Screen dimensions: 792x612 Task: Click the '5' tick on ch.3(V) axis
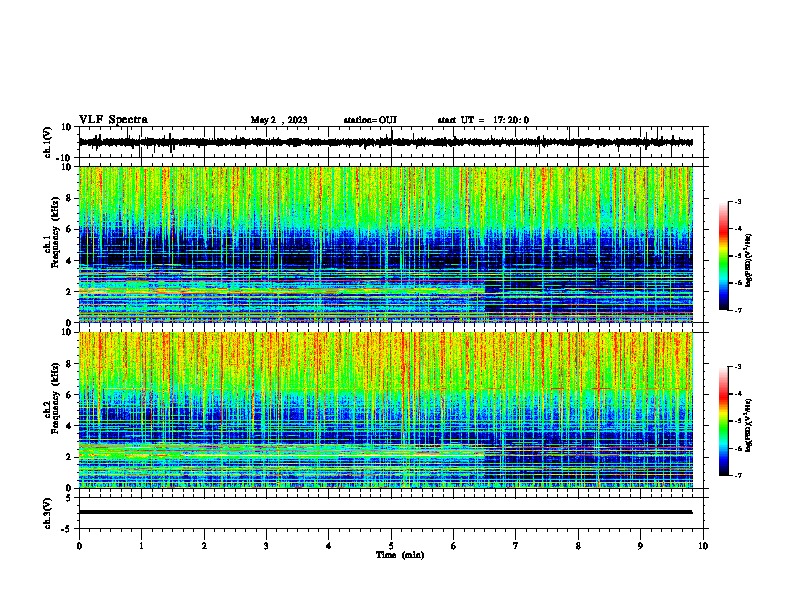(69, 498)
